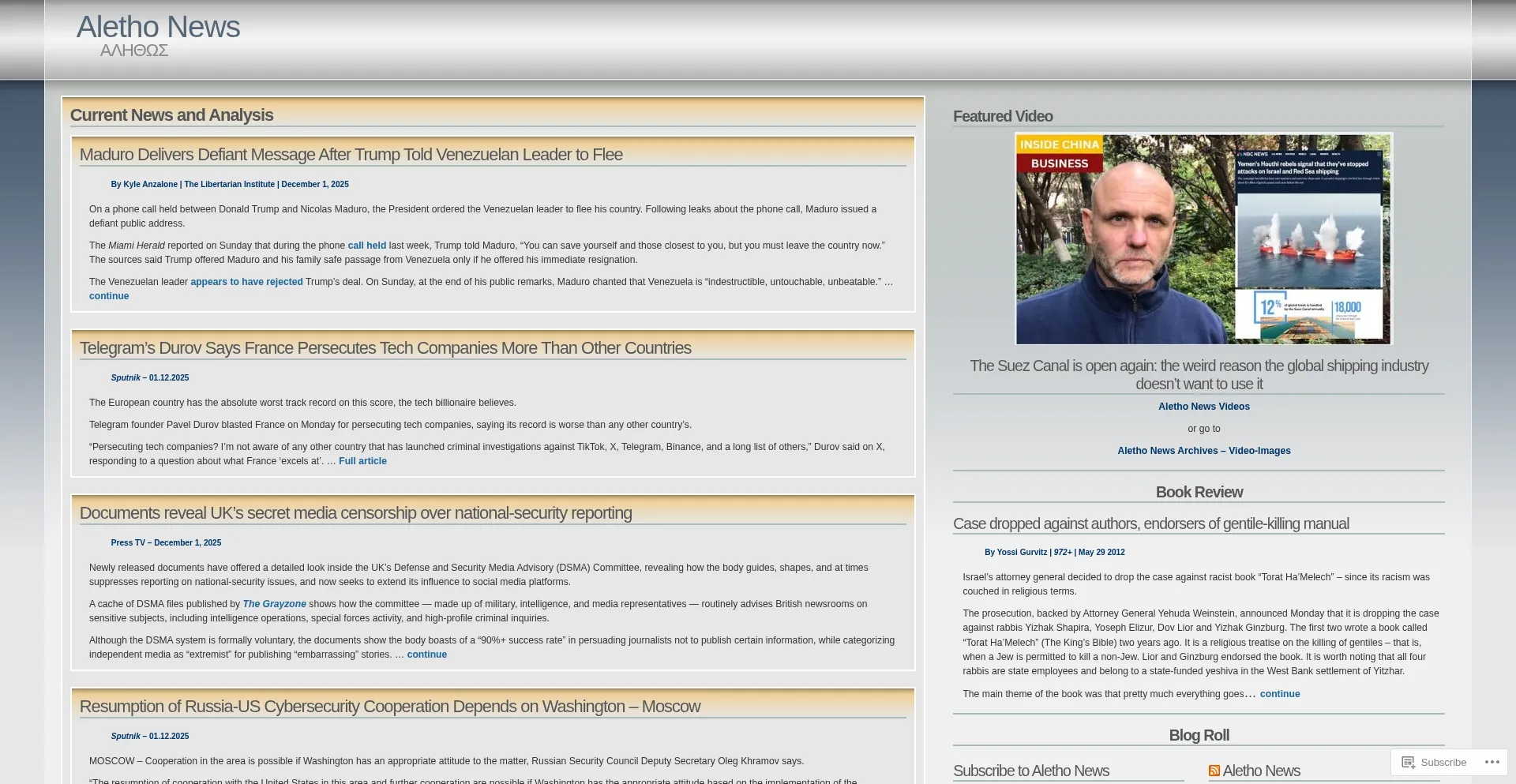
Task: Click the 'appears to have rejected' link
Action: [246, 282]
